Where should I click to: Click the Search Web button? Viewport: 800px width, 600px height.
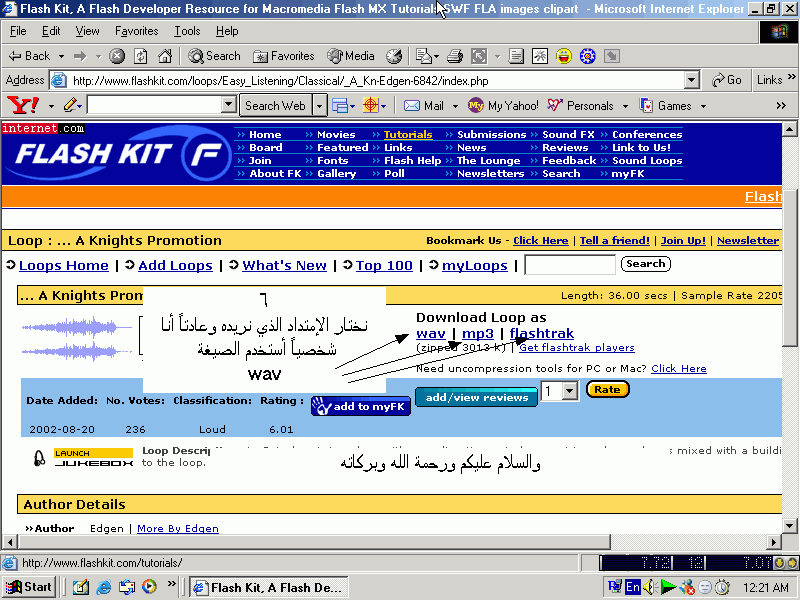(x=276, y=106)
